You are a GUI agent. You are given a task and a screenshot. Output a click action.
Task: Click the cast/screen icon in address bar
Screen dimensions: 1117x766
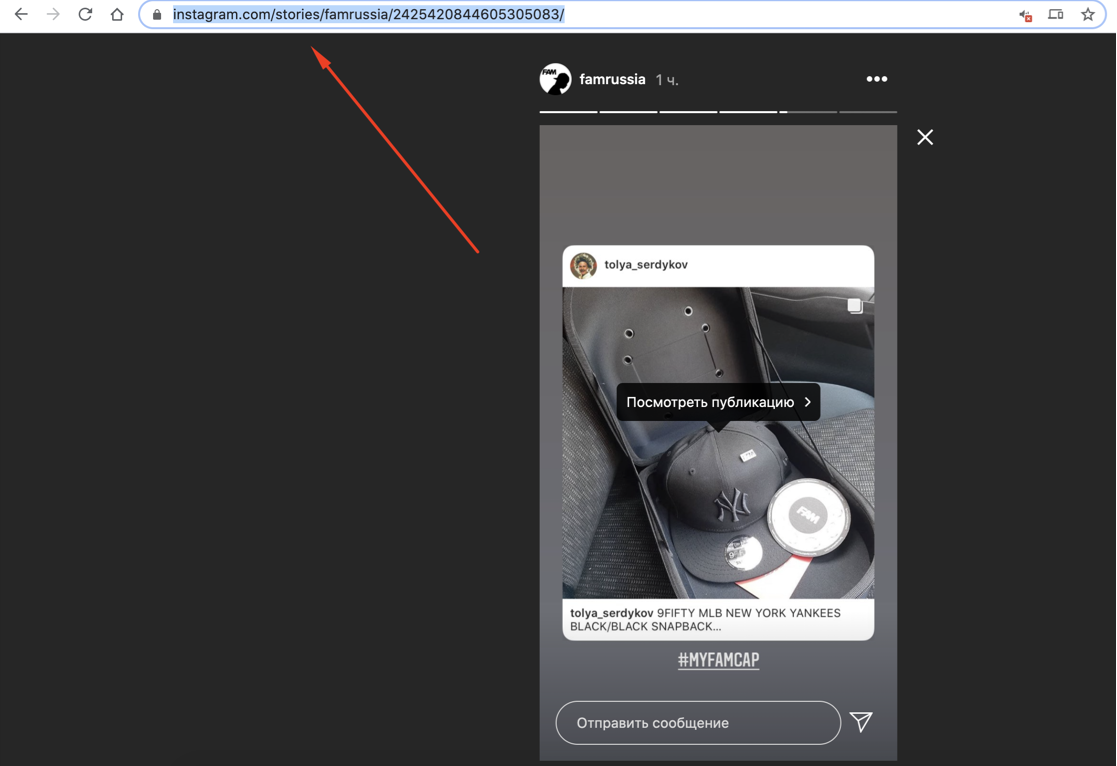(1056, 15)
